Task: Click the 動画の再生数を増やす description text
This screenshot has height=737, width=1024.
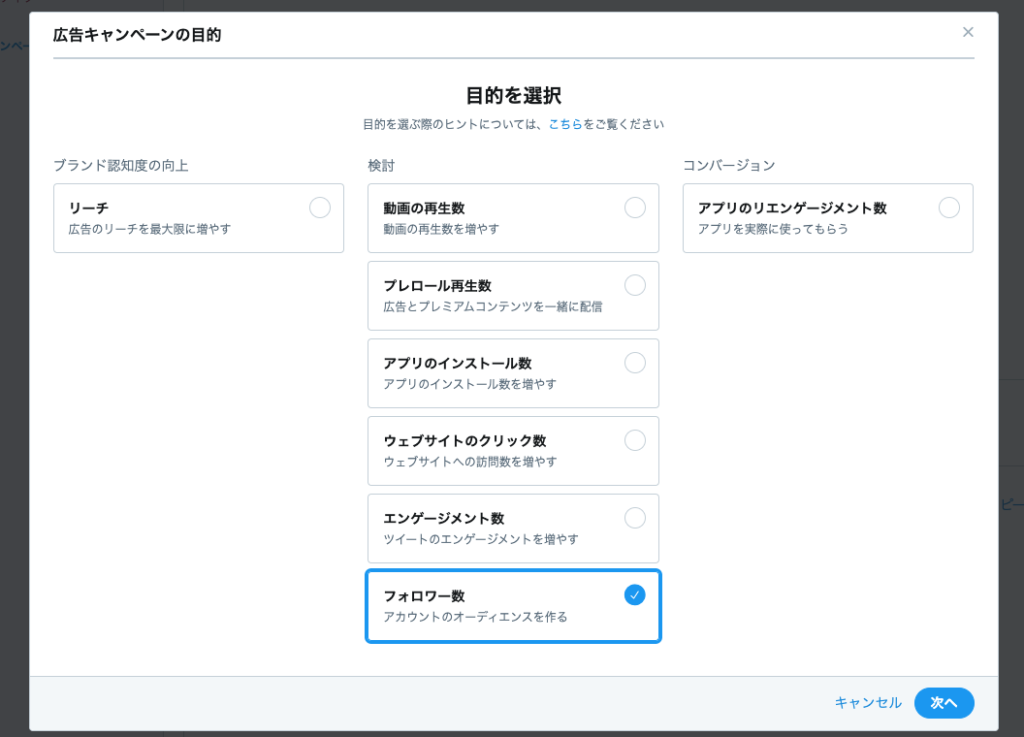Action: 441,229
